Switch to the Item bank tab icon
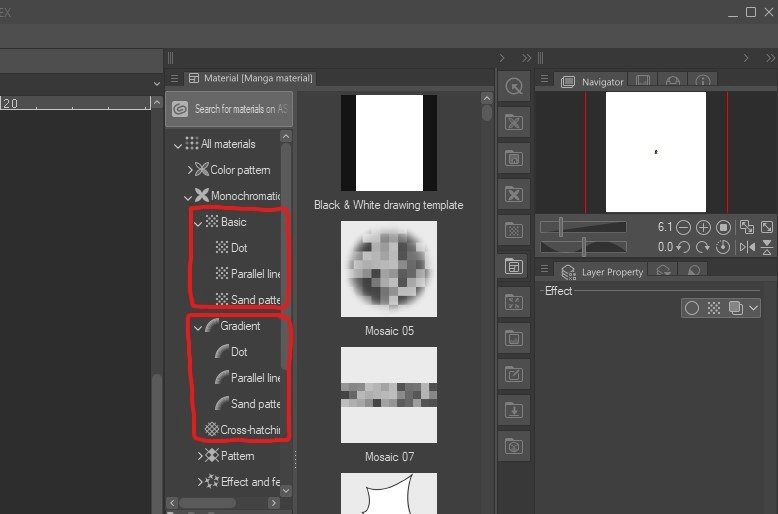This screenshot has width=778, height=514. (672, 80)
